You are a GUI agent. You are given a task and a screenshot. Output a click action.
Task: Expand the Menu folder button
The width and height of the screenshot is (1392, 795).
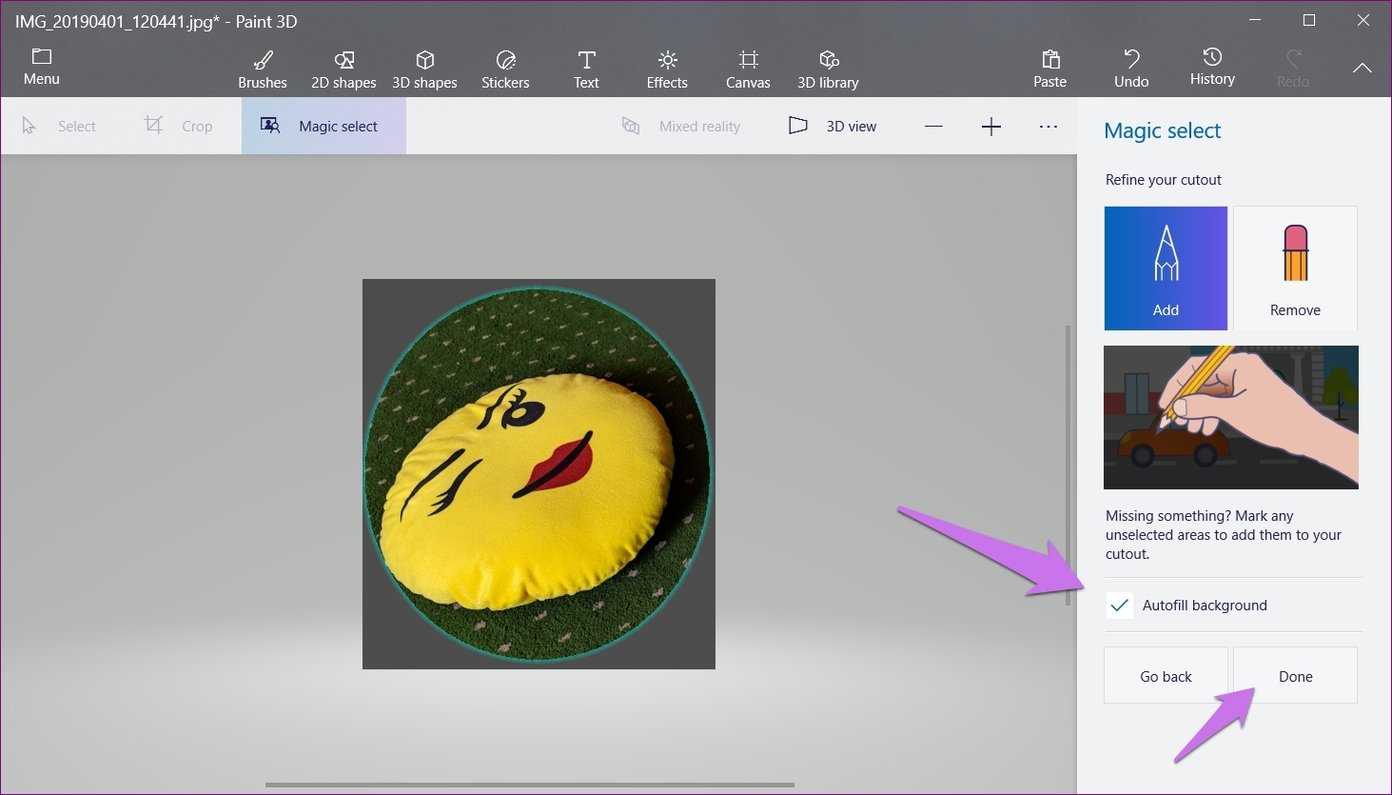coord(41,66)
